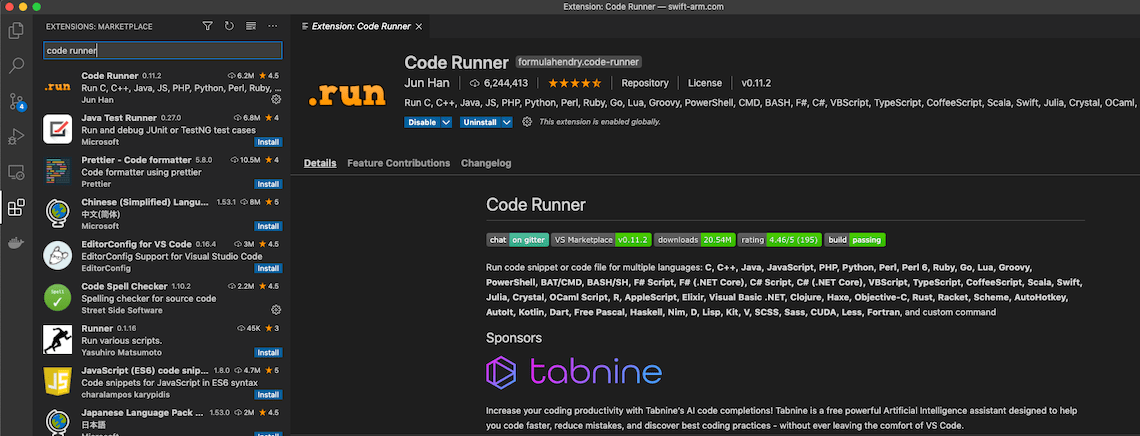1140x436 pixels.
Task: Expand Uninstall button dropdown arrow
Action: point(506,122)
